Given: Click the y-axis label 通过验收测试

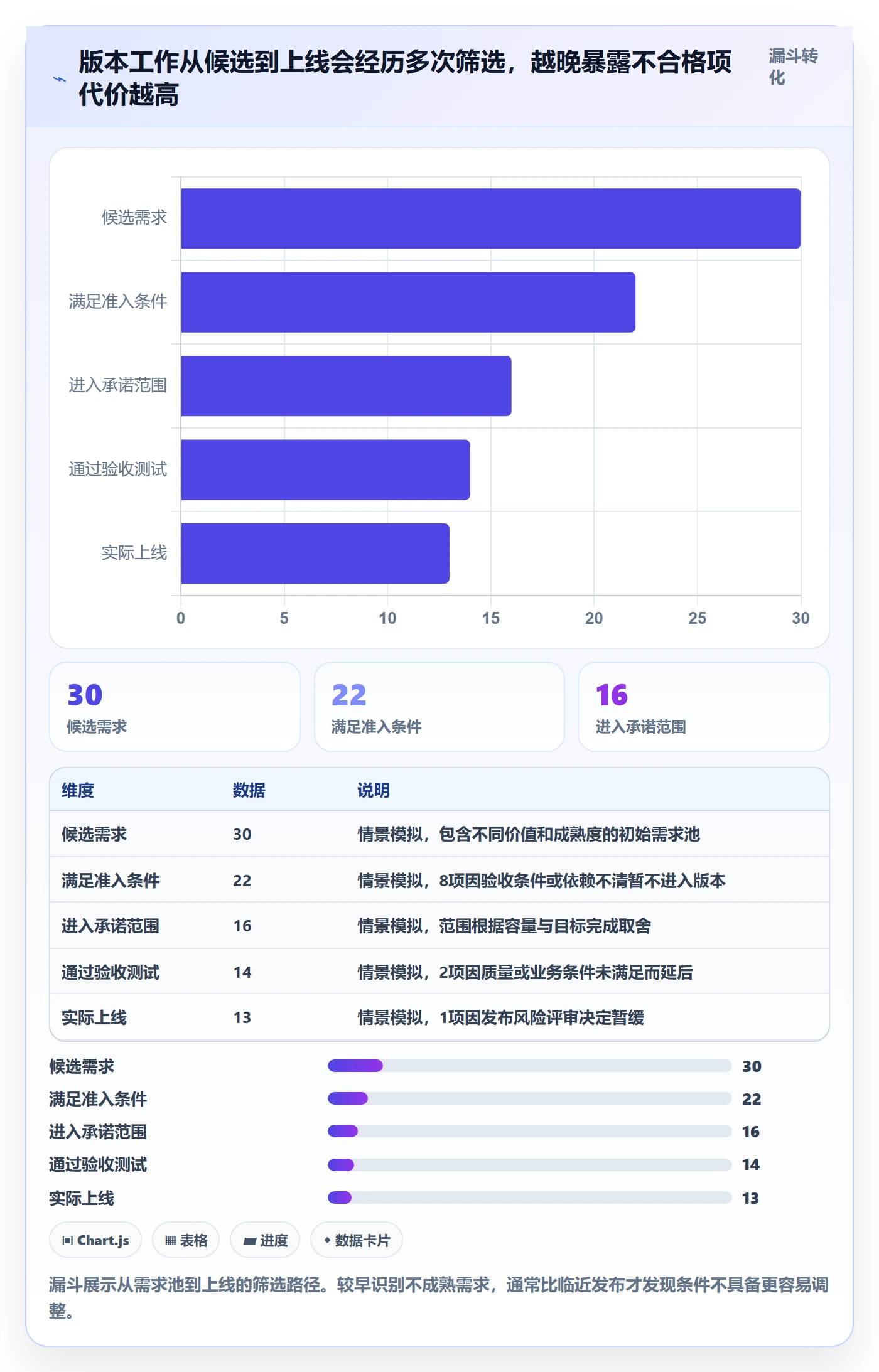Looking at the screenshot, I should tap(118, 469).
